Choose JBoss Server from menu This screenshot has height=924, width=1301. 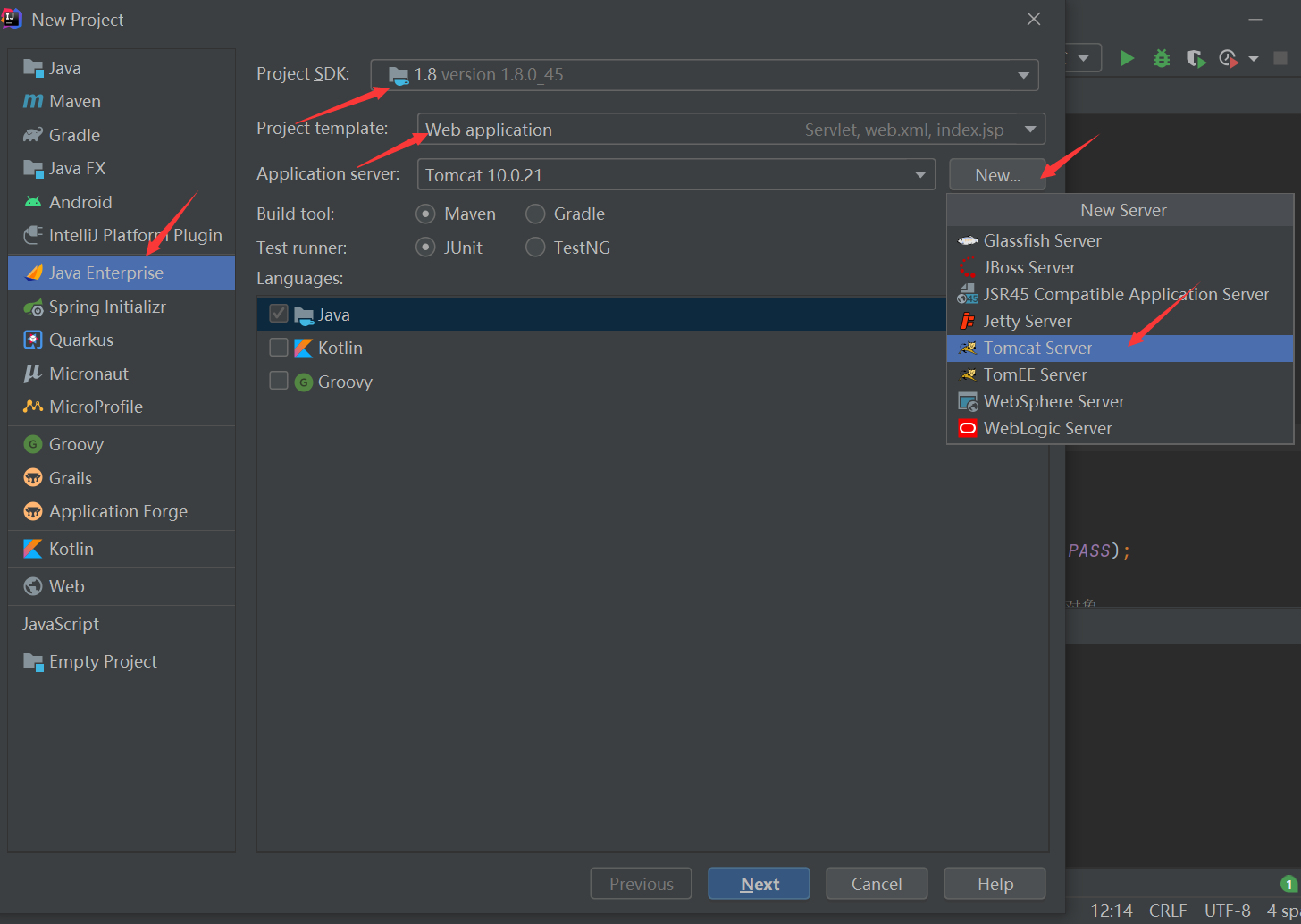(x=1120, y=267)
